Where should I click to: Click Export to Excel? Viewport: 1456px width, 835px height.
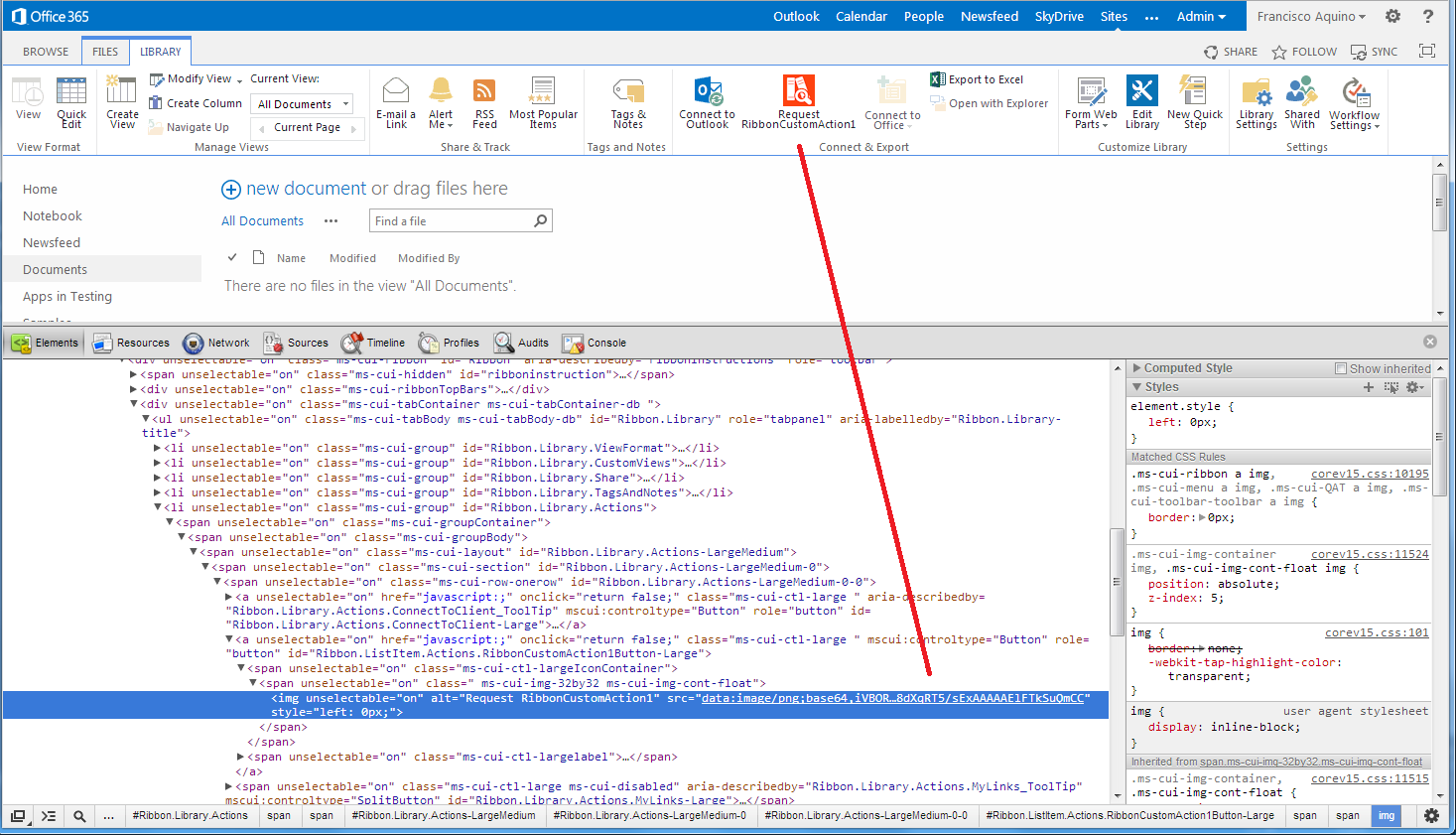tap(977, 79)
